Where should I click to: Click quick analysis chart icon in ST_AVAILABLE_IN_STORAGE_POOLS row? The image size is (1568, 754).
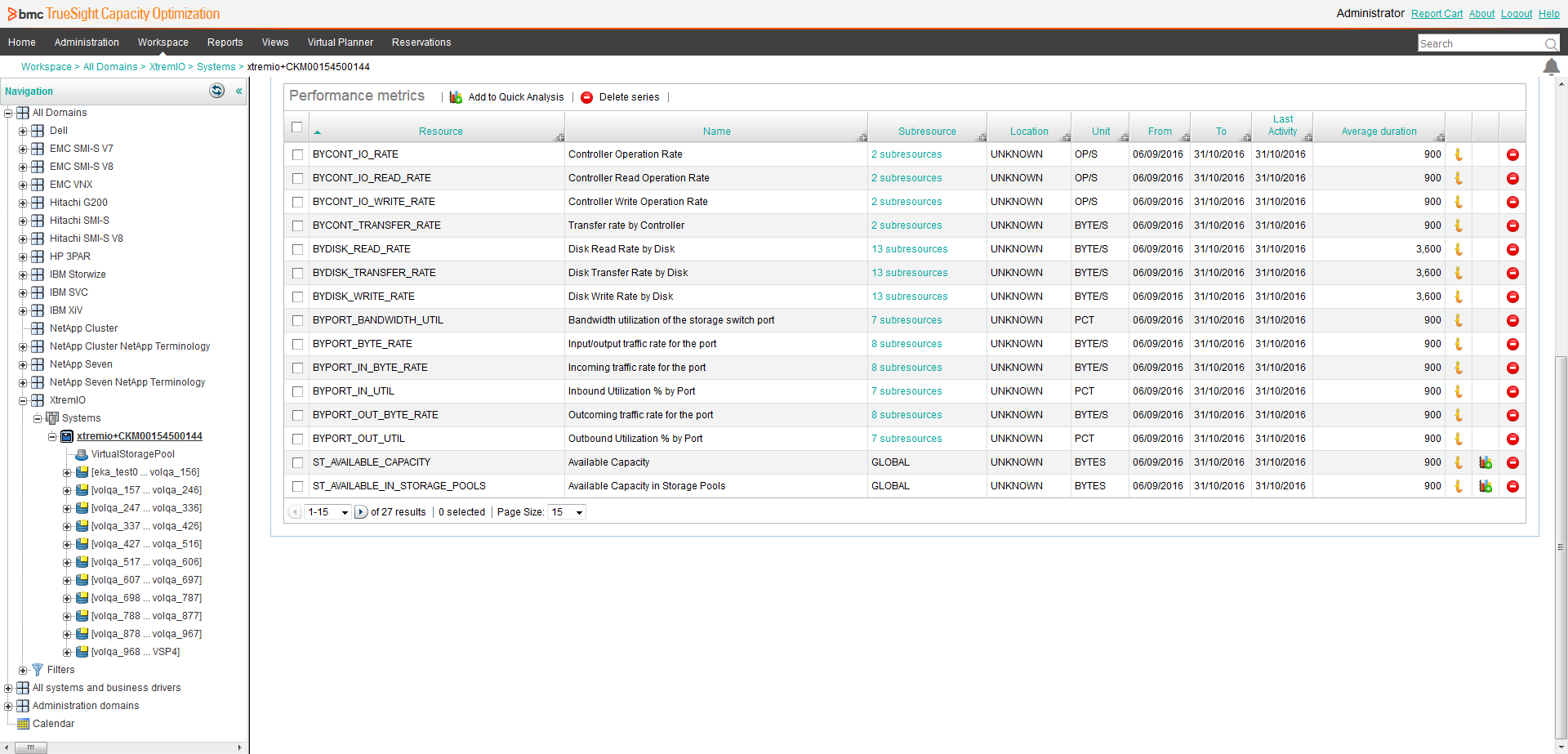pos(1486,486)
